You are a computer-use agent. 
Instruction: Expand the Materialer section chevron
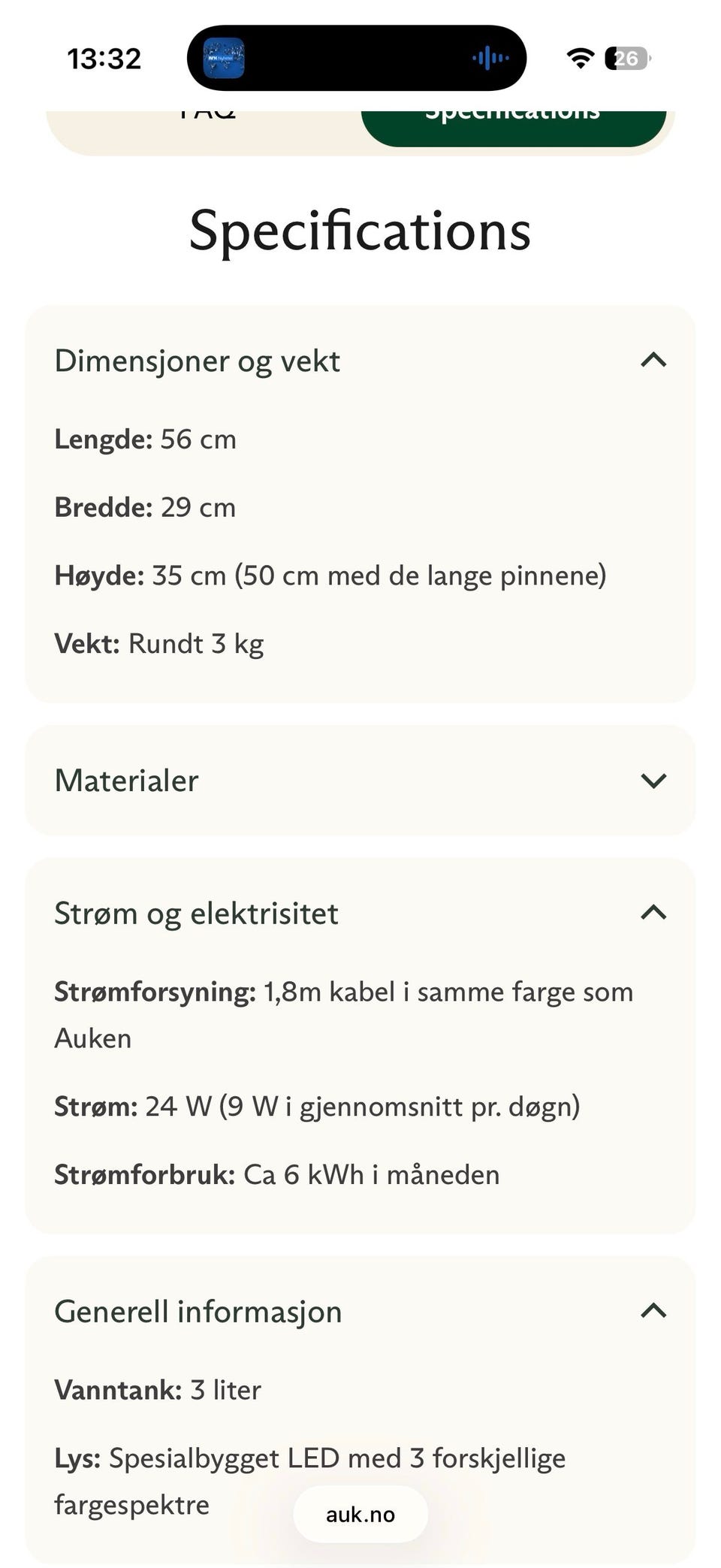coord(653,781)
